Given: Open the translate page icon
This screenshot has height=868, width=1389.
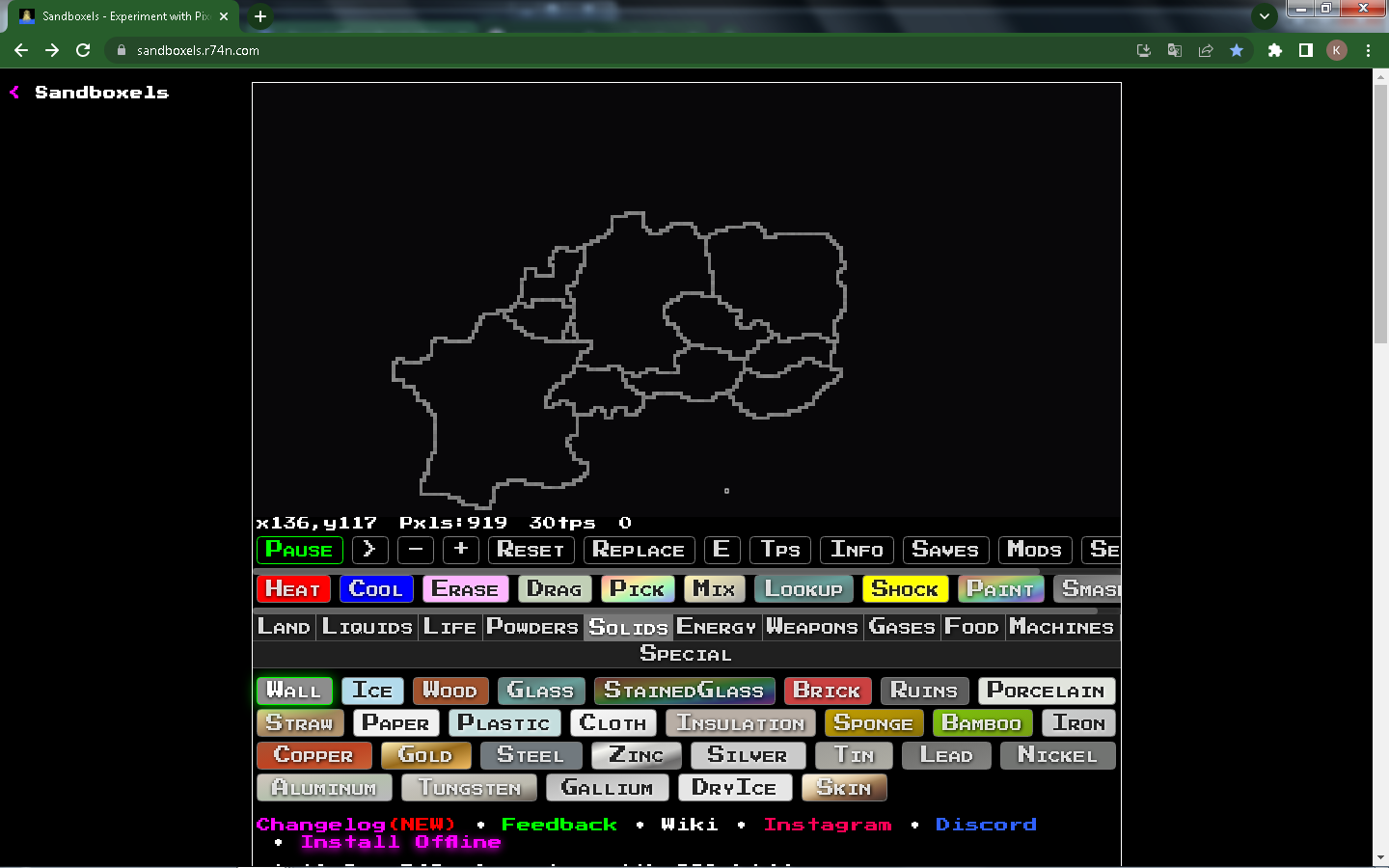Looking at the screenshot, I should 1175,50.
